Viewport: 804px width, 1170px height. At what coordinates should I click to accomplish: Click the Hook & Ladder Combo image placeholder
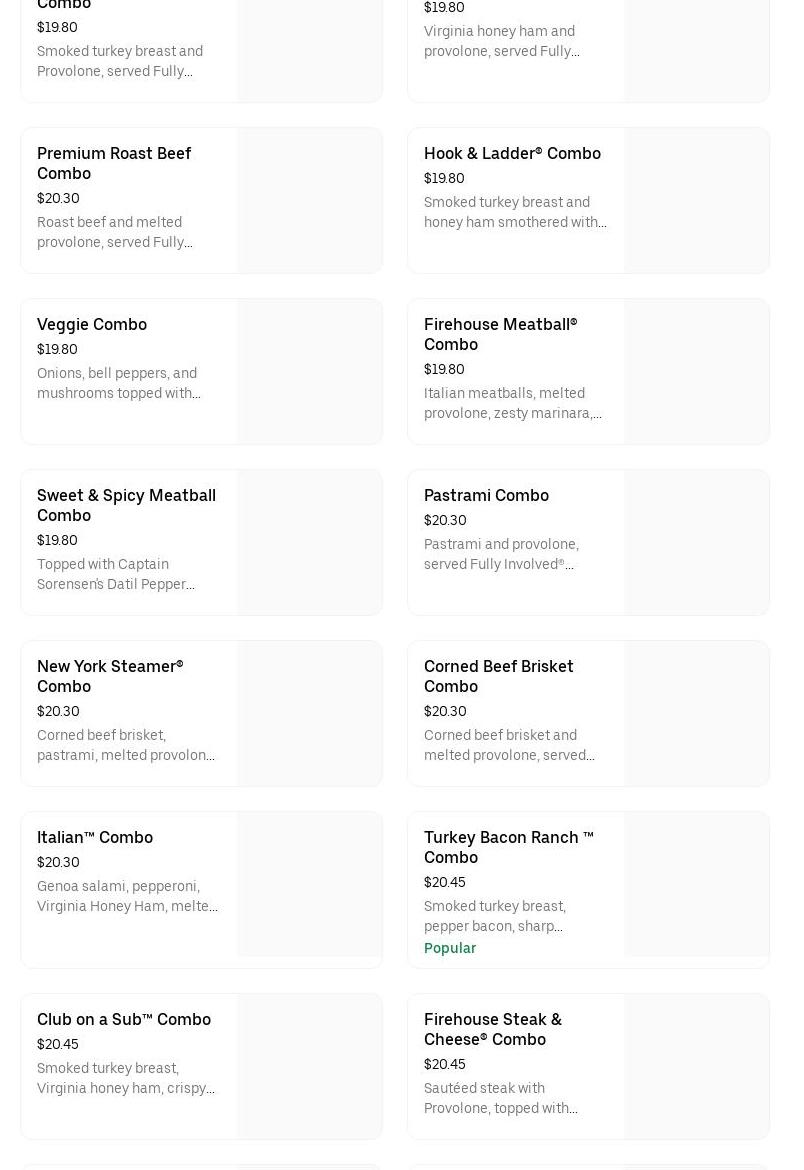tap(696, 200)
